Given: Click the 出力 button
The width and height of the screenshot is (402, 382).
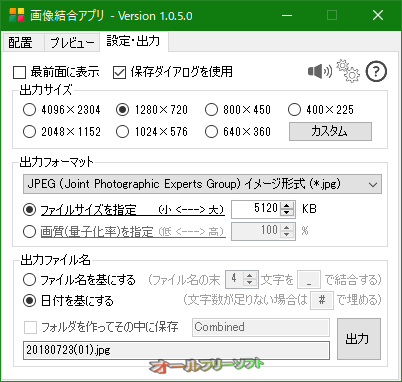Looking at the screenshot, I should point(359,339).
